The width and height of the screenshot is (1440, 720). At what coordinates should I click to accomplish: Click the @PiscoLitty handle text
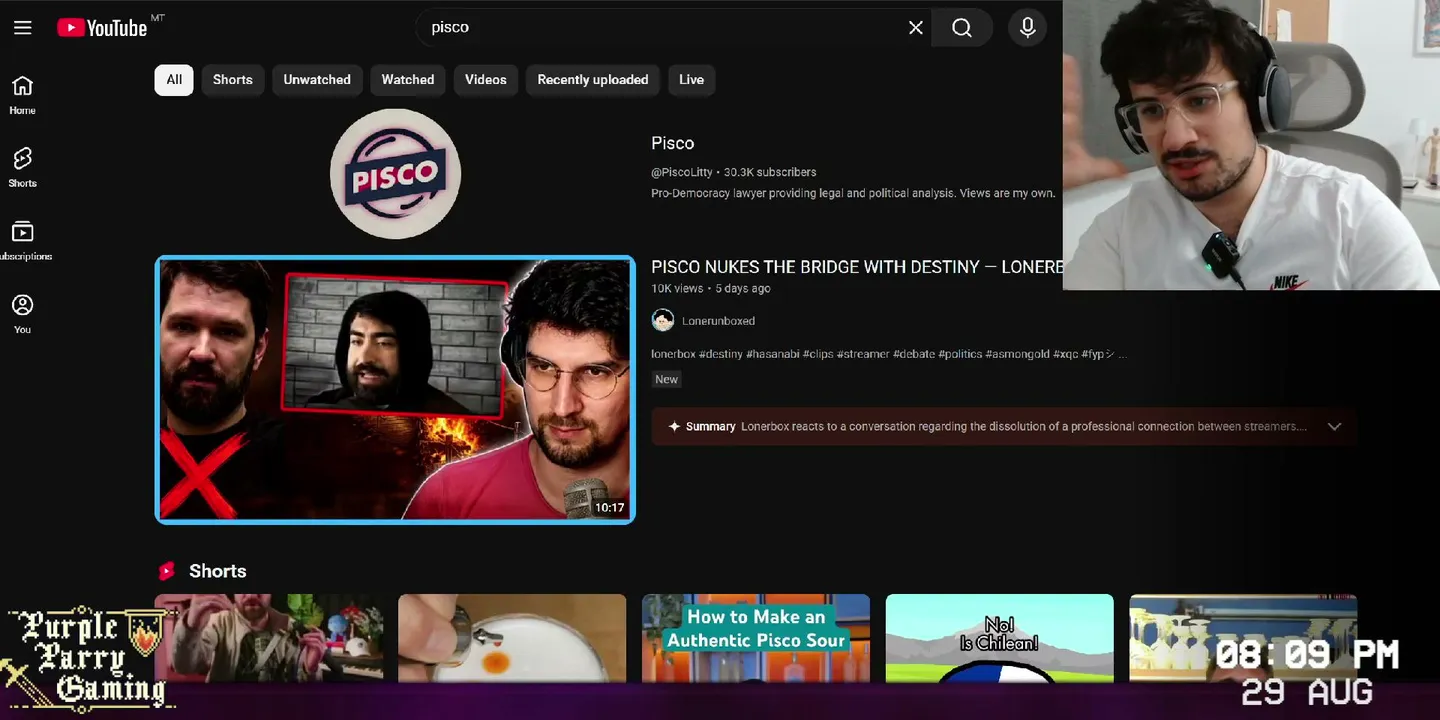682,172
